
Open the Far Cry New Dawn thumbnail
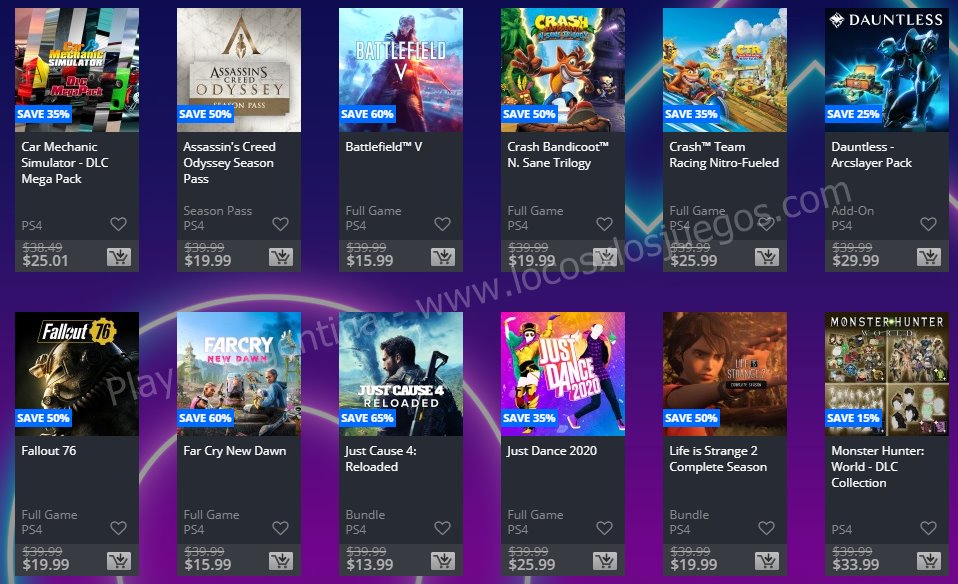point(239,374)
